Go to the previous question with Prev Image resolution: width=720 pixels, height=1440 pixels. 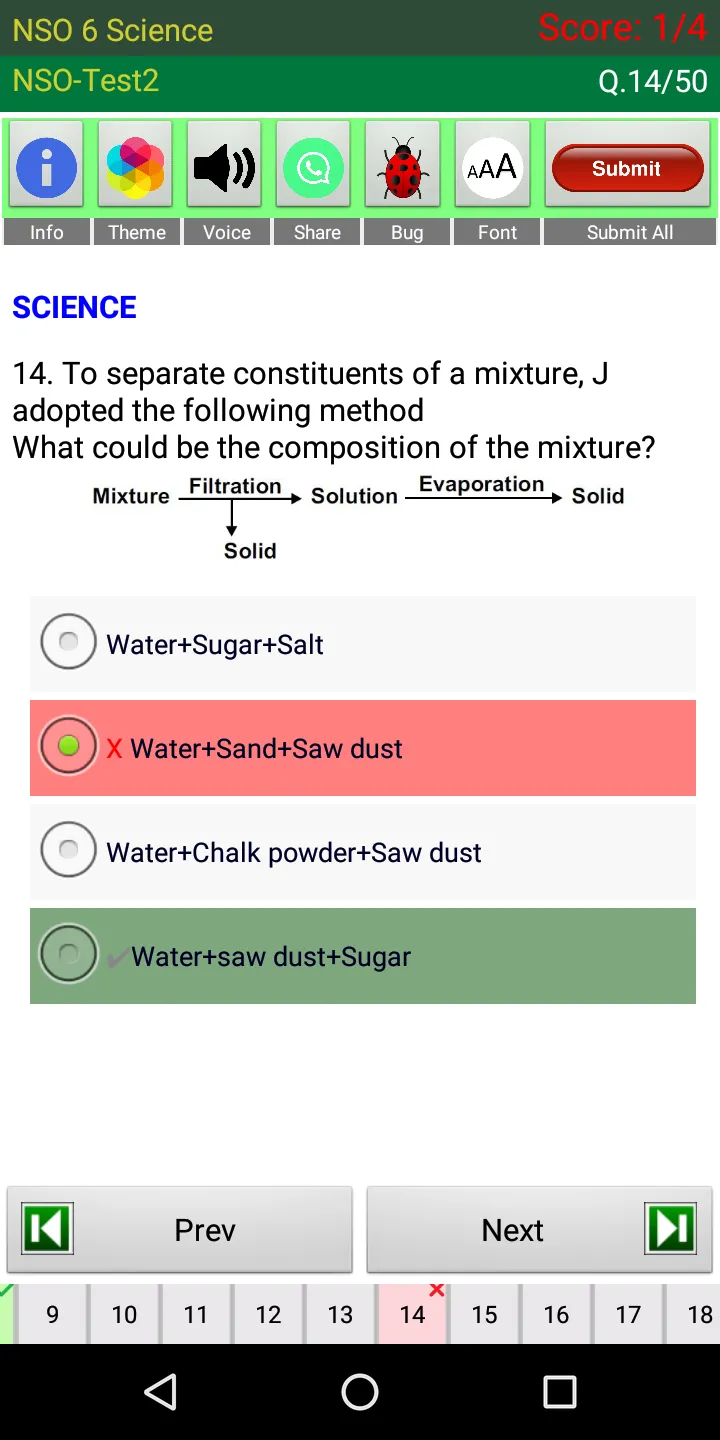180,1230
